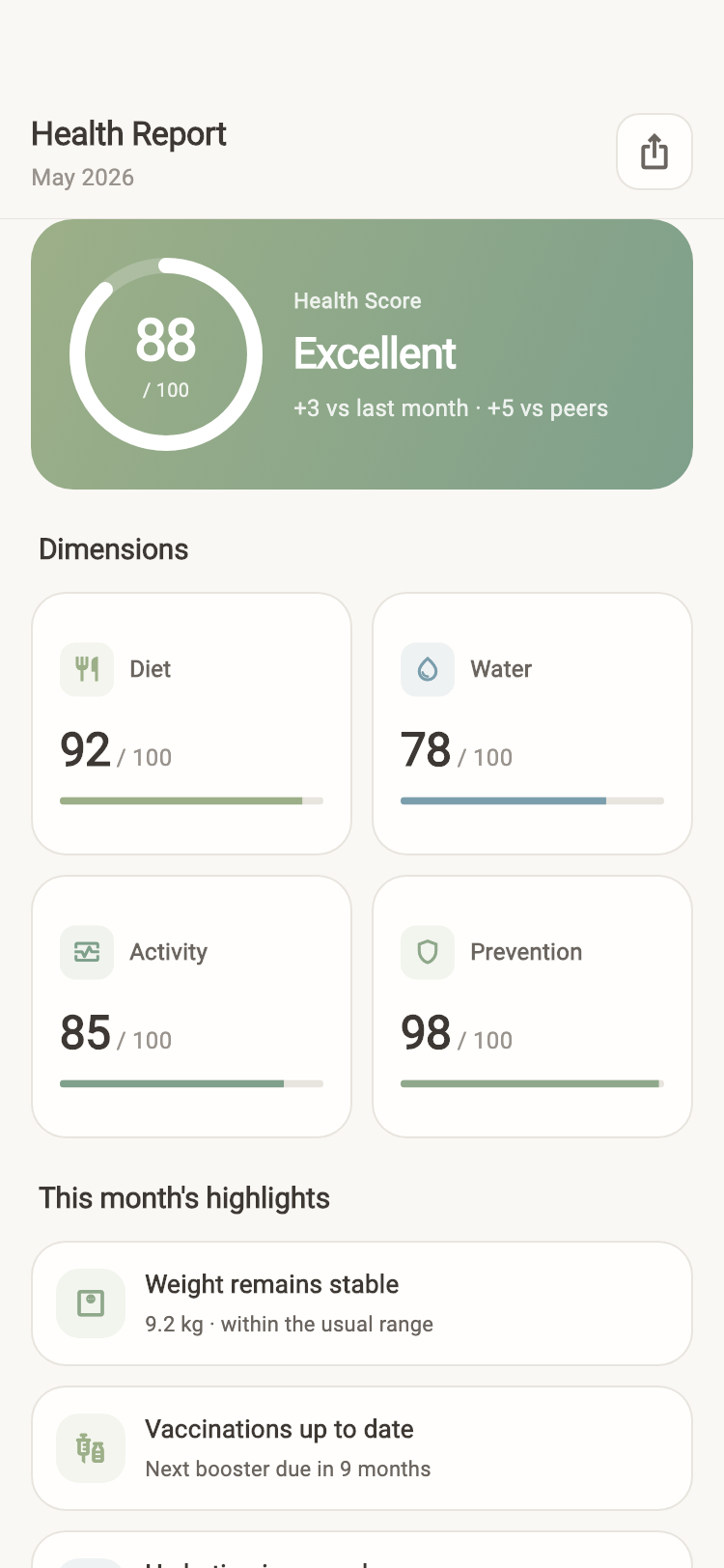This screenshot has height=1568, width=724.
Task: Click the Diet fork-and-knife icon
Action: [x=87, y=669]
